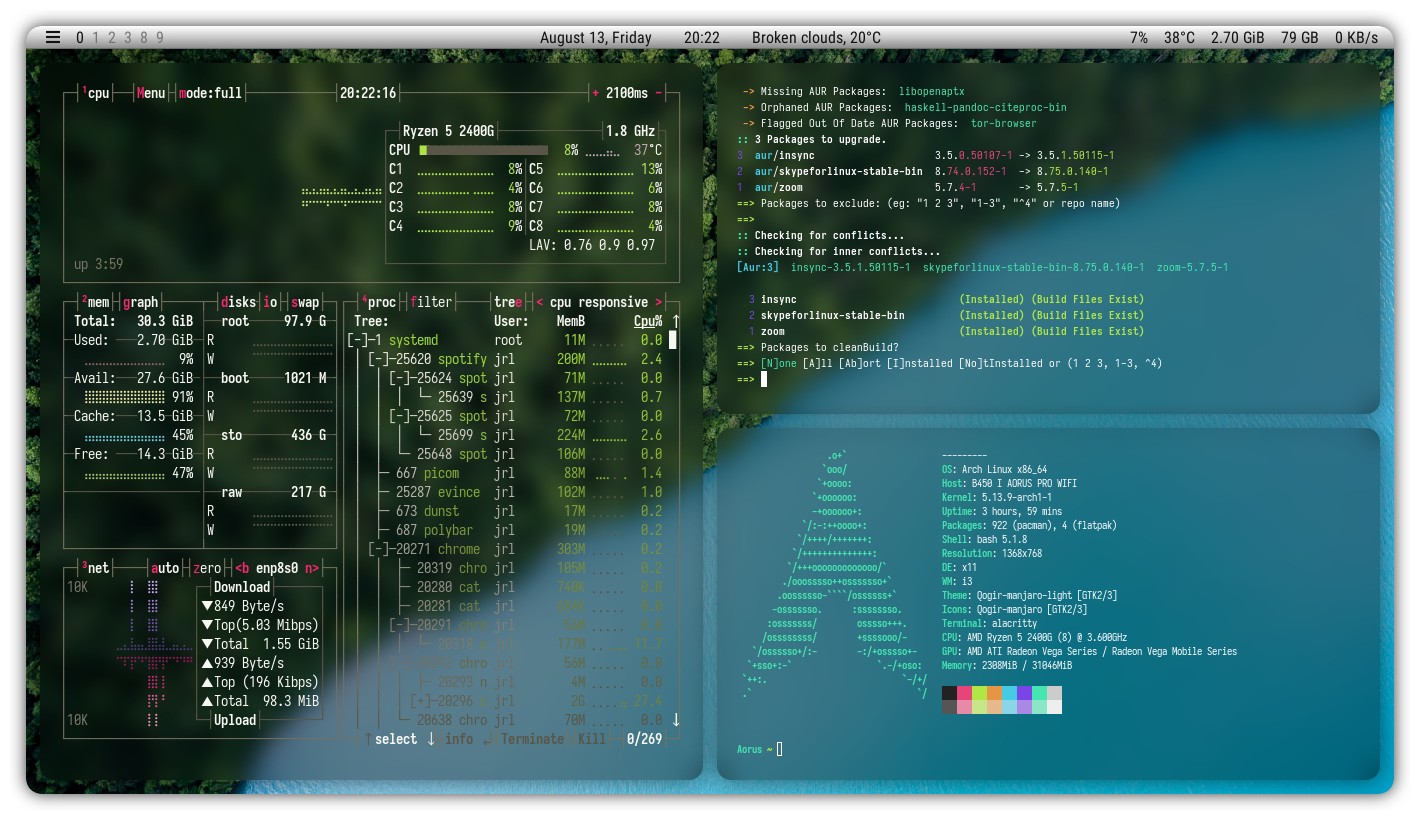Toggle the memory 'graph' option

(141, 302)
